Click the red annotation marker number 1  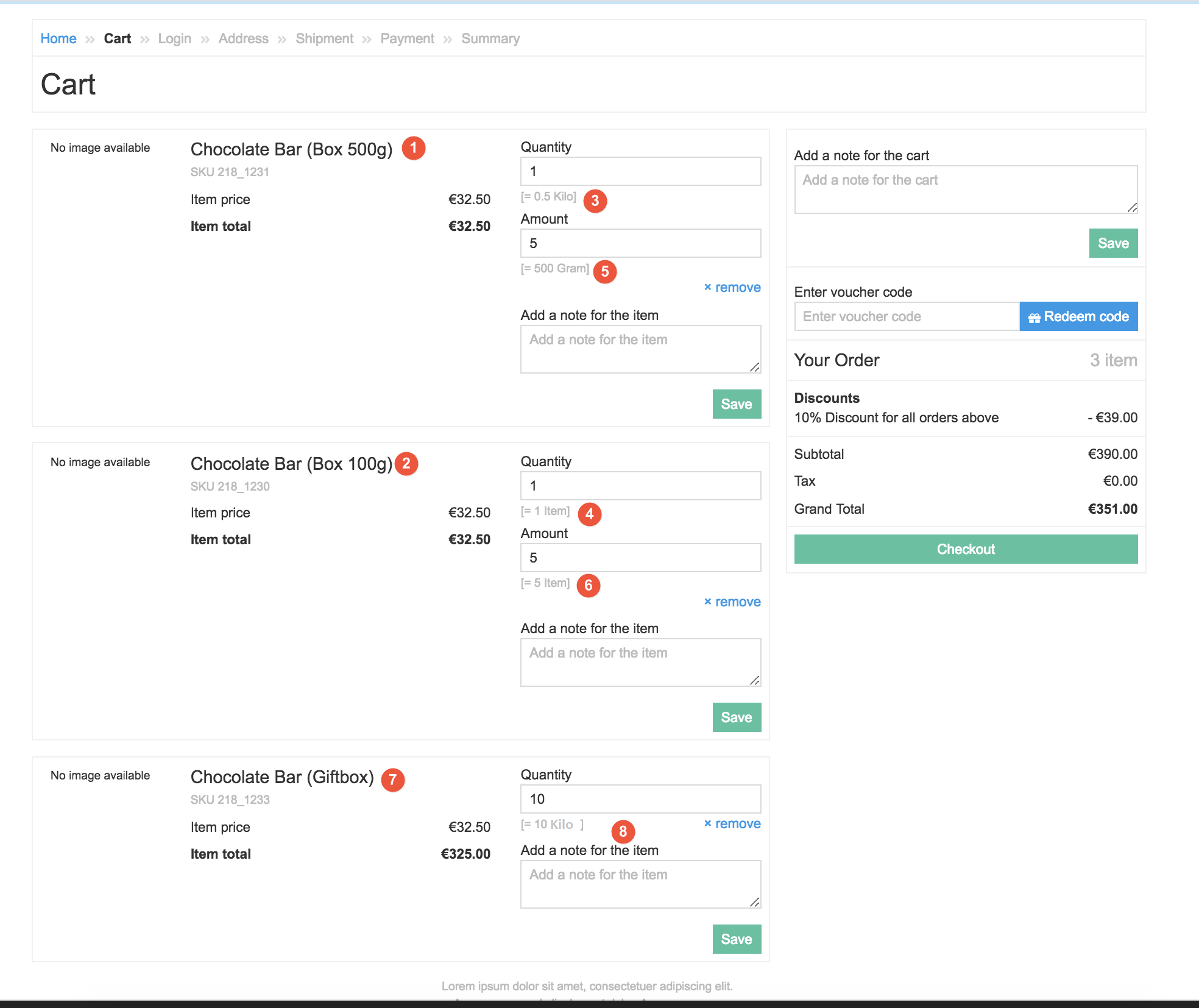[x=413, y=148]
